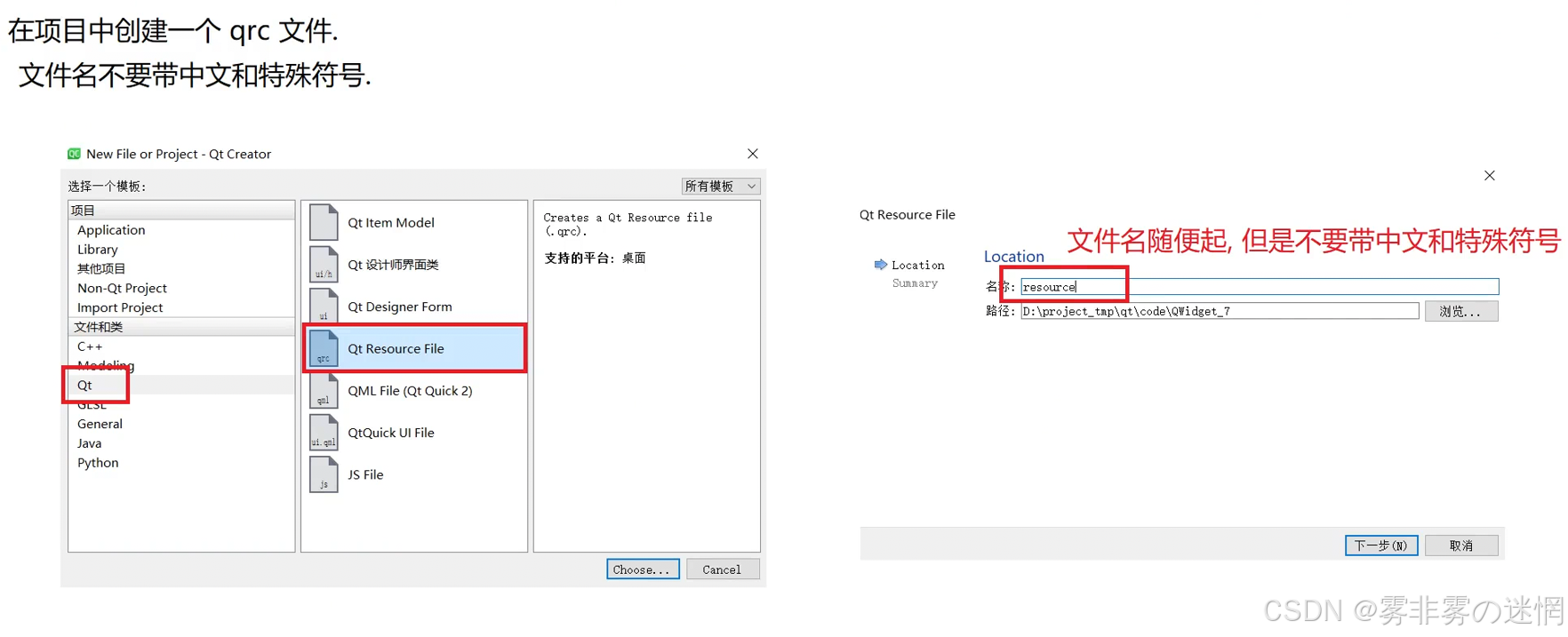This screenshot has height=637, width=1568.
Task: Click the QtQuick UI File icon
Action: 324,433
